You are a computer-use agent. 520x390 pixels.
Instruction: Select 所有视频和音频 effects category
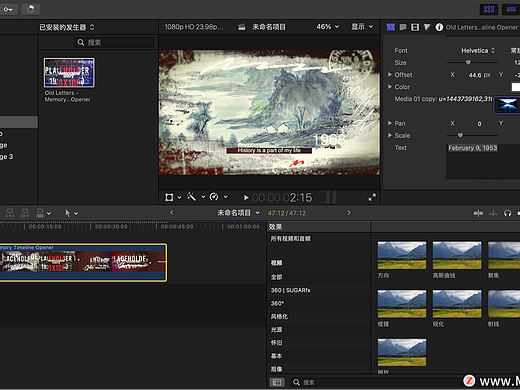290,239
